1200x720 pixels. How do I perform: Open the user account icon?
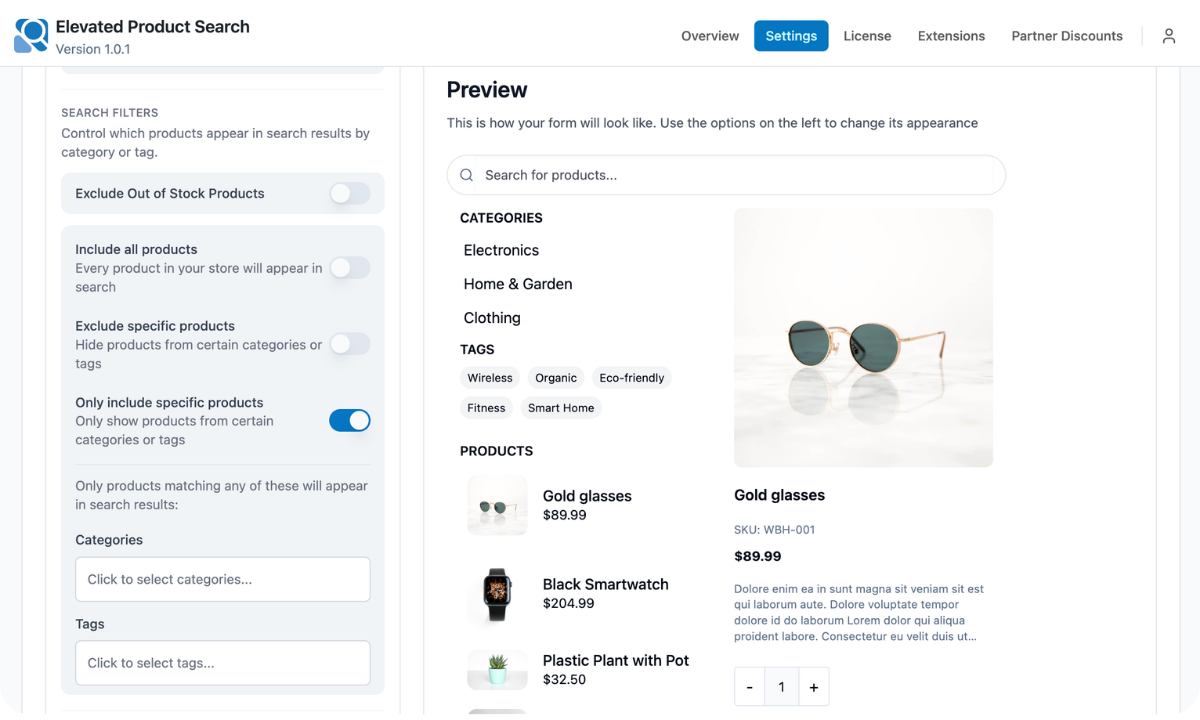tap(1169, 36)
